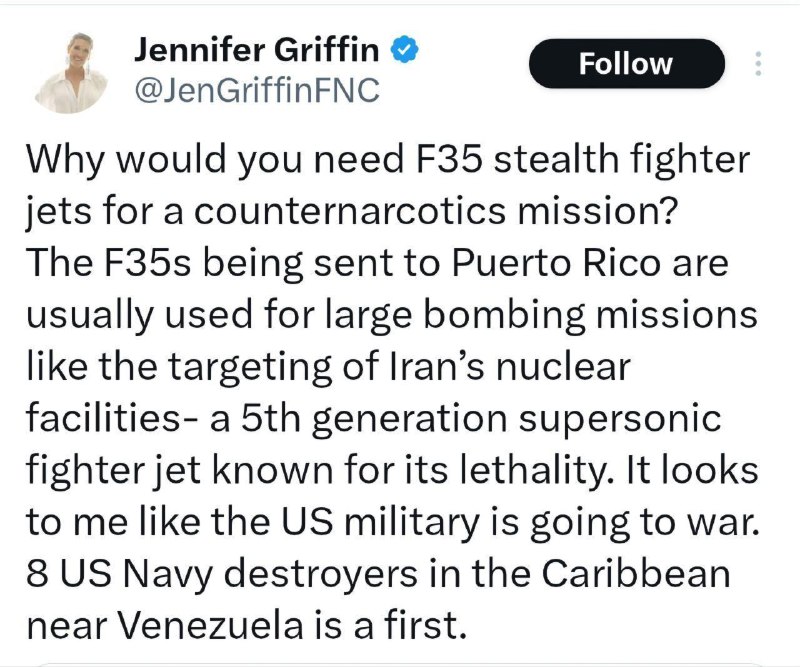The width and height of the screenshot is (800, 667).
Task: Click the line starting "Why would you need F35"
Action: point(388,160)
